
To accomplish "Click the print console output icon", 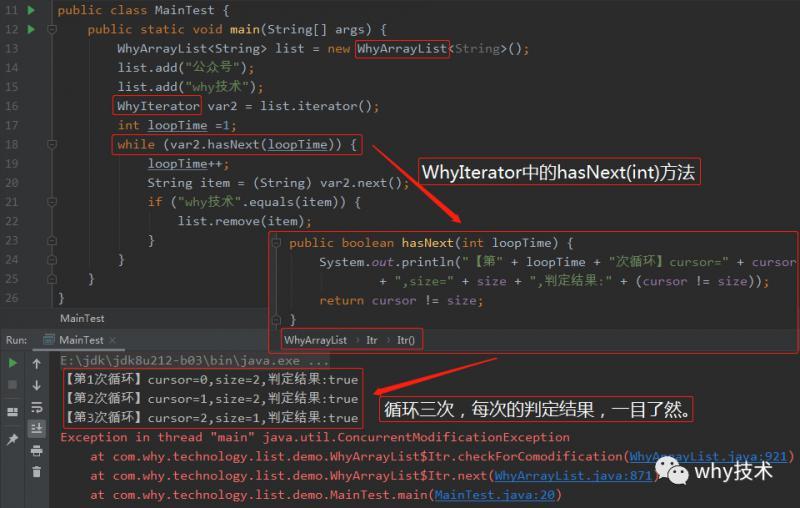I will (x=37, y=450).
